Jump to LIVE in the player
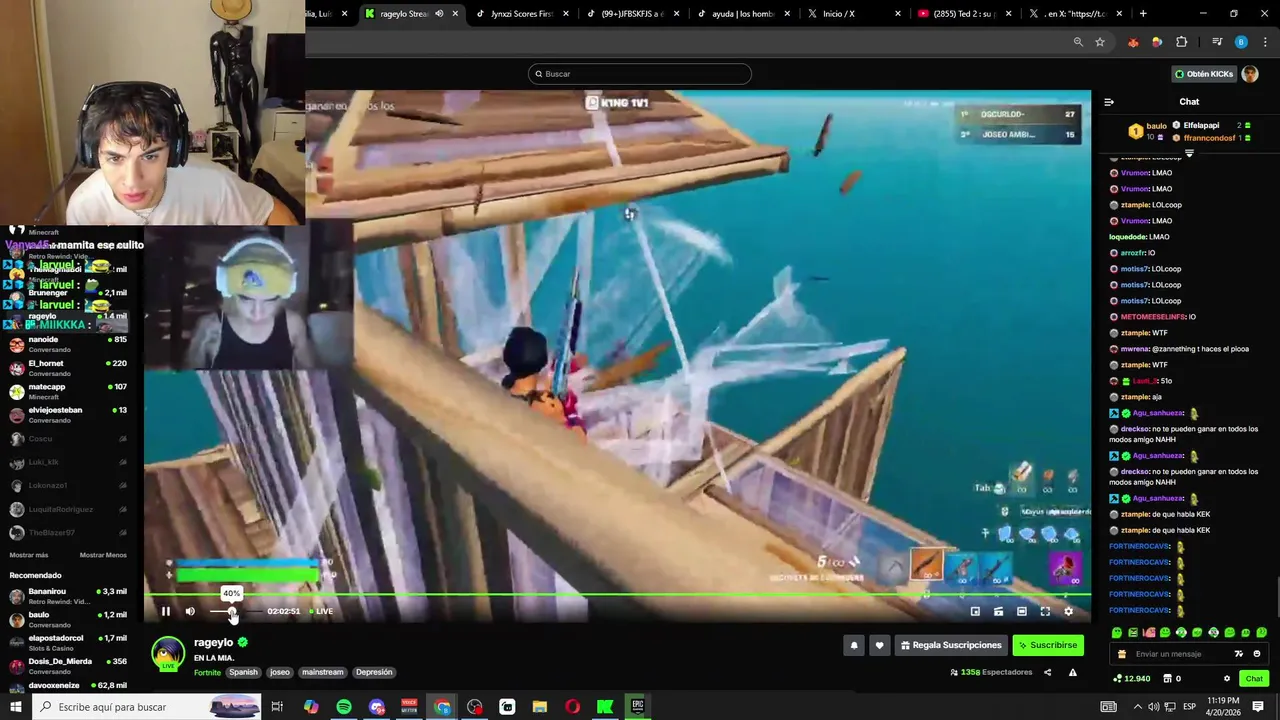 [321, 612]
